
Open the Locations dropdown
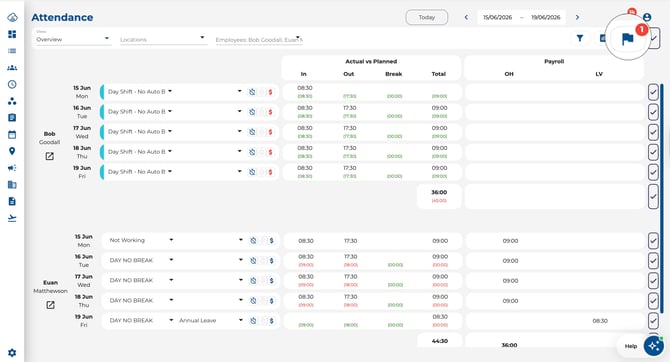coord(163,38)
